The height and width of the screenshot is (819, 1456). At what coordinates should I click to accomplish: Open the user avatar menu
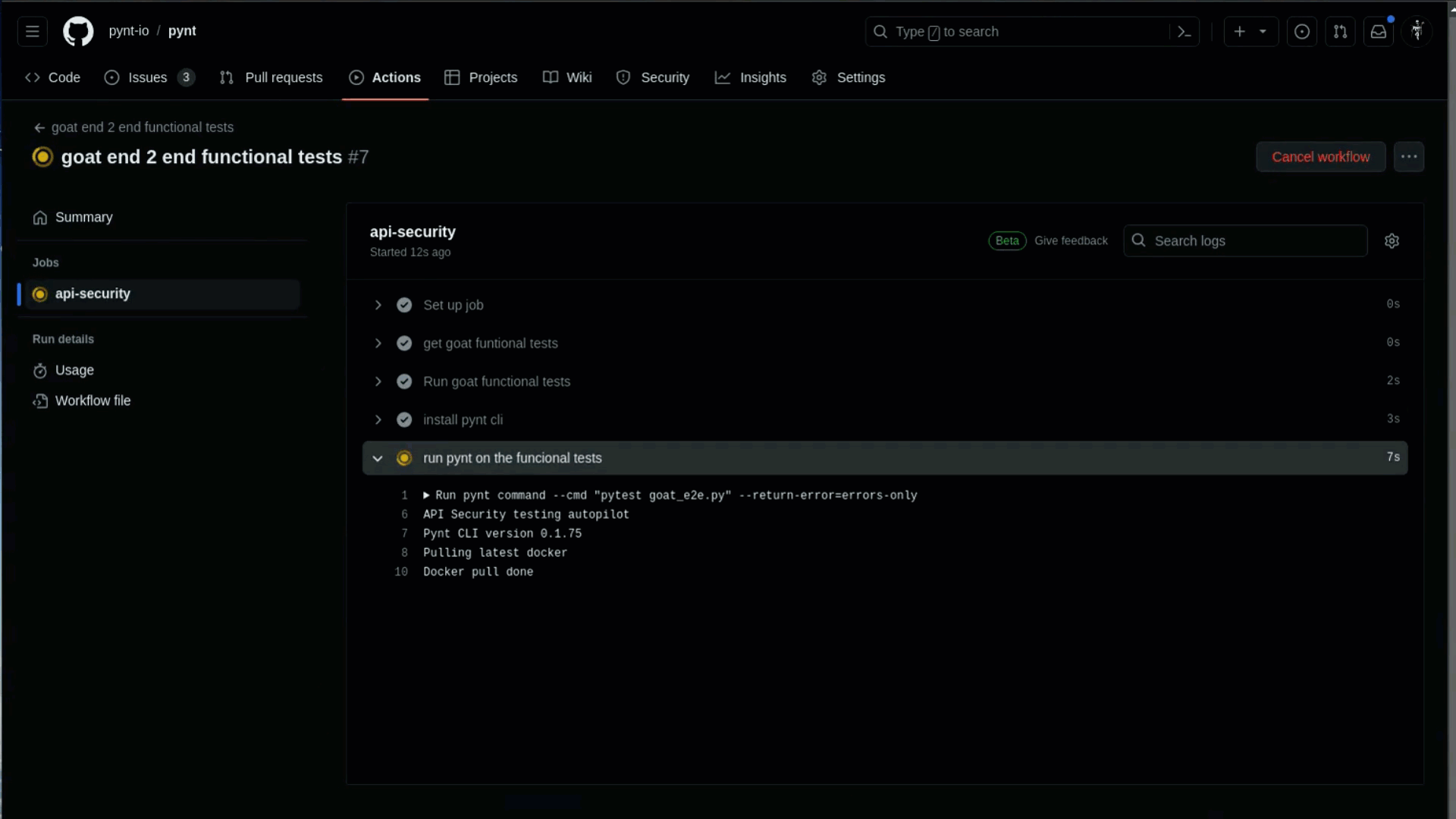click(1417, 32)
